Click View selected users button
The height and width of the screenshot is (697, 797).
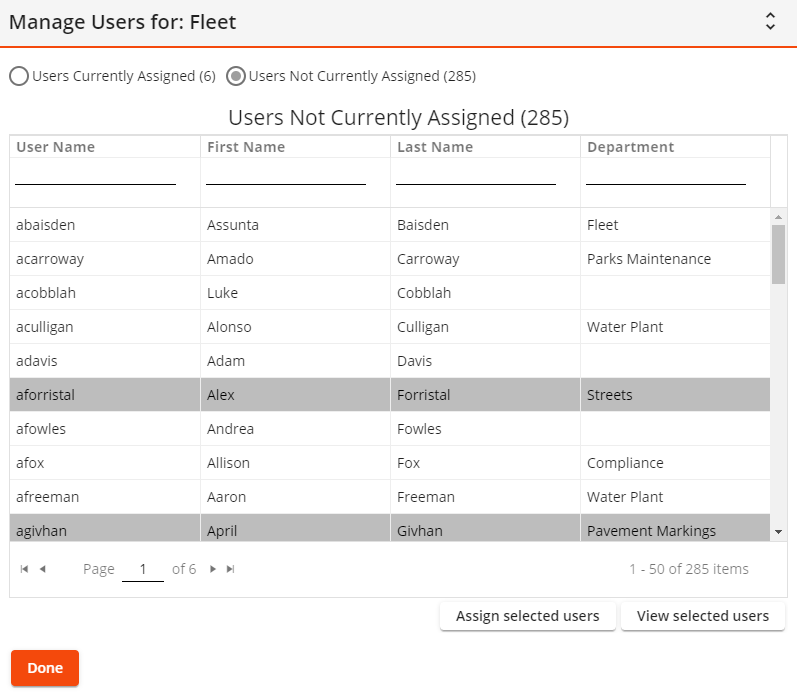tap(703, 616)
